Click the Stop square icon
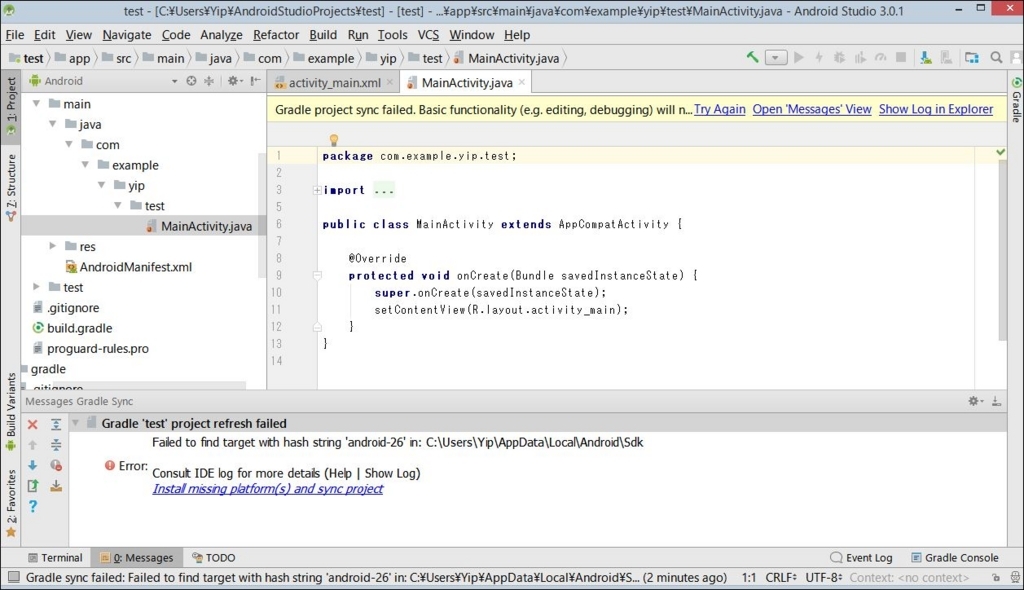This screenshot has width=1024, height=590. (x=901, y=57)
